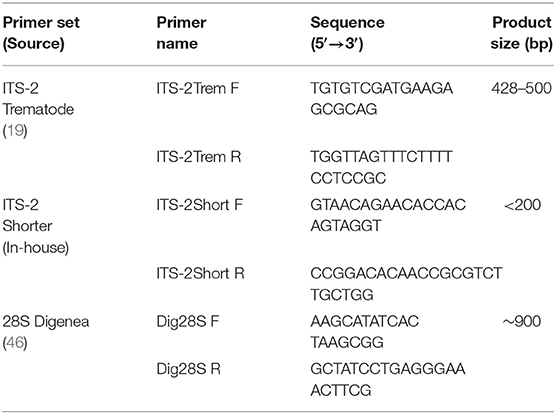Click the 428–500 product size value

tap(522, 88)
